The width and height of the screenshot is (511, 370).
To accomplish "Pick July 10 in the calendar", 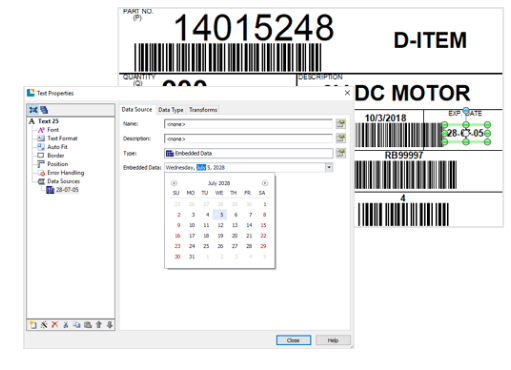I will coord(192,225).
